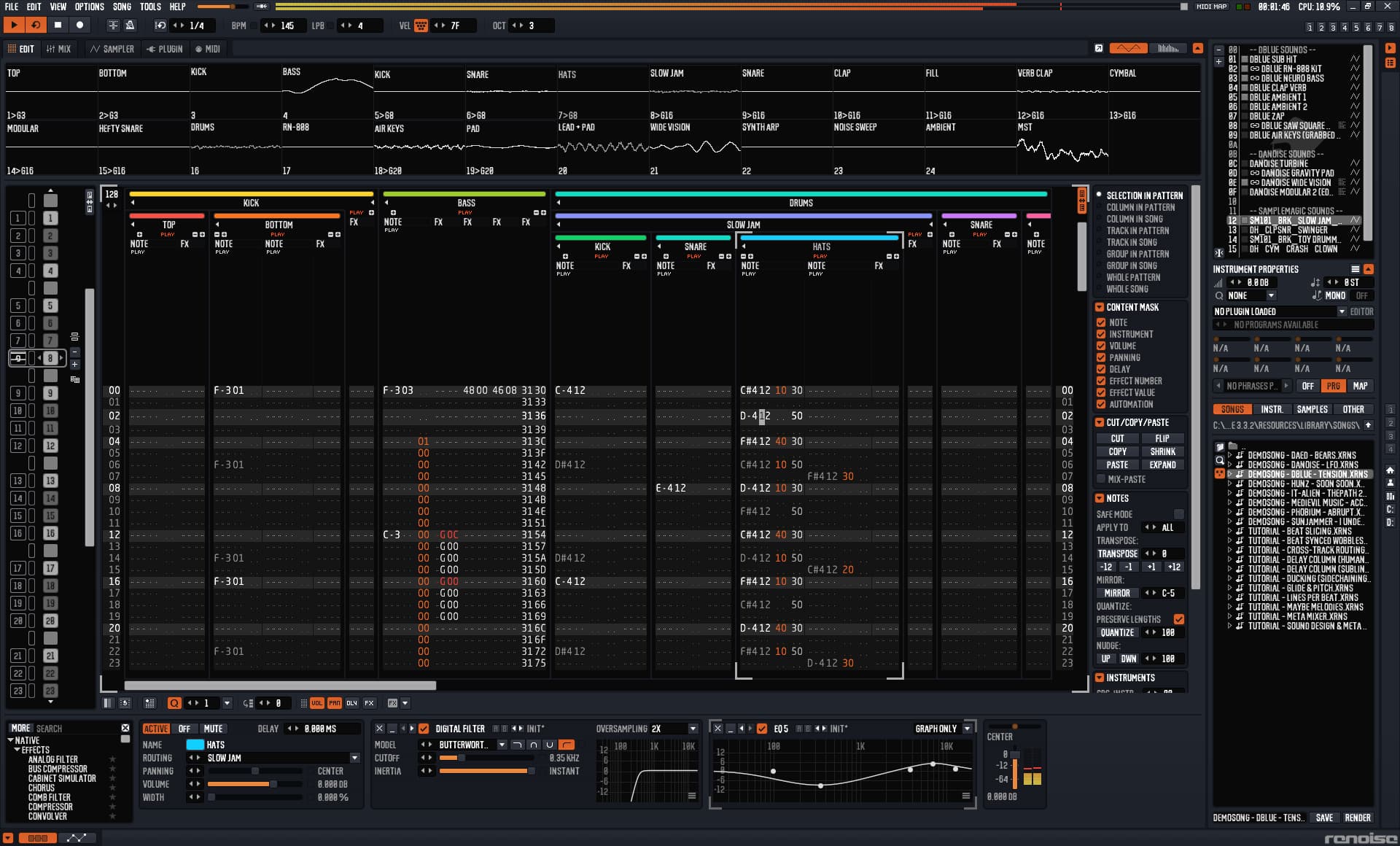The height and width of the screenshot is (846, 1400).
Task: Open the Song menu
Action: click(x=122, y=7)
